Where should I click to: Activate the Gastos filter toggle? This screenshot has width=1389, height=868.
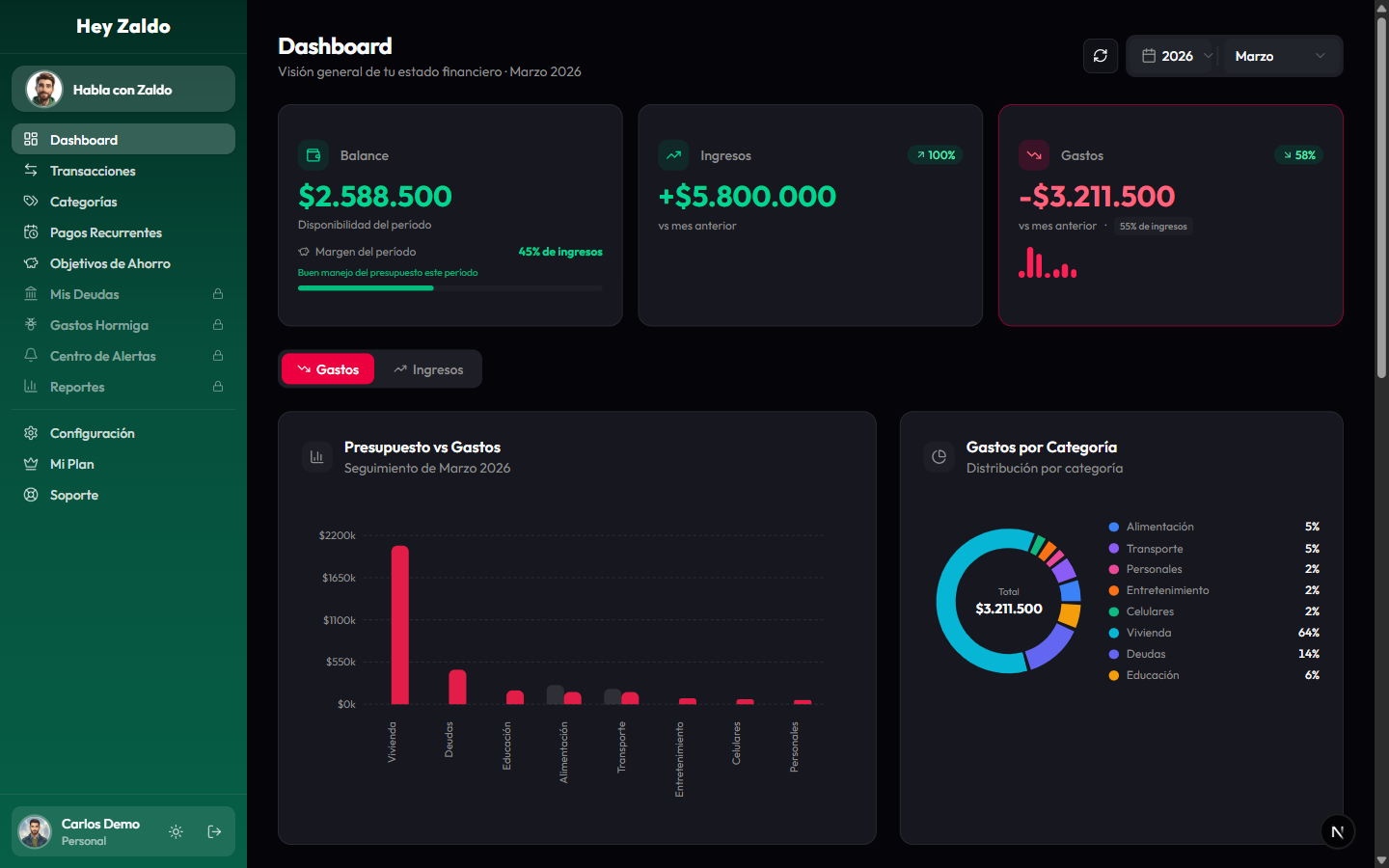click(x=327, y=368)
